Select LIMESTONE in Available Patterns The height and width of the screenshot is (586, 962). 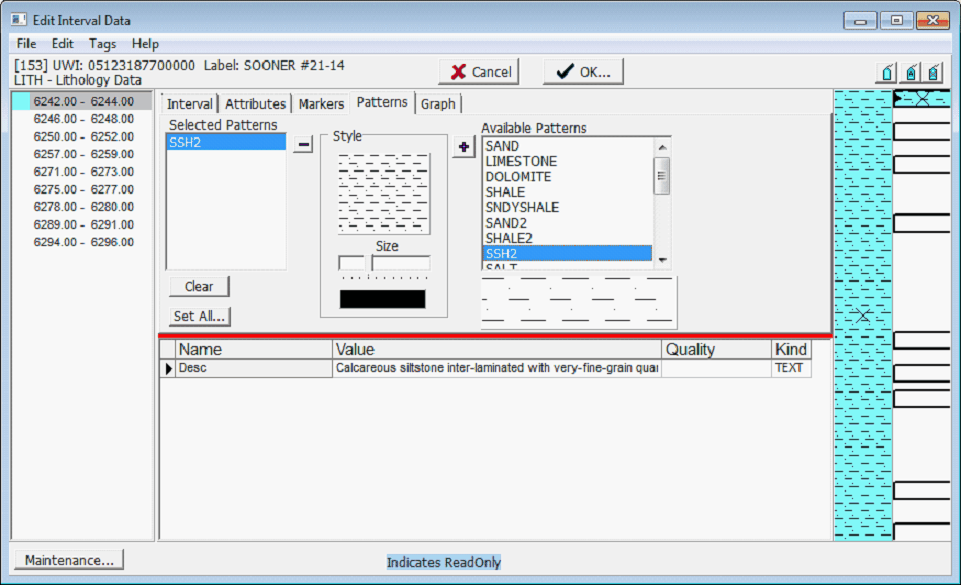521,161
